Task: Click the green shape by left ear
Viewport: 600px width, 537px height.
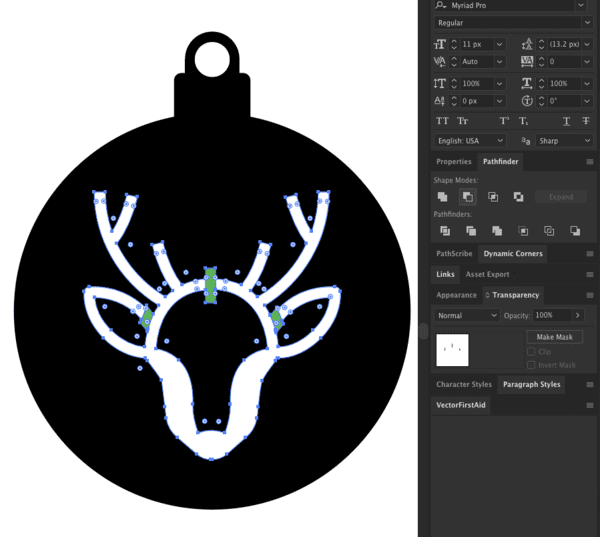Action: click(x=147, y=318)
